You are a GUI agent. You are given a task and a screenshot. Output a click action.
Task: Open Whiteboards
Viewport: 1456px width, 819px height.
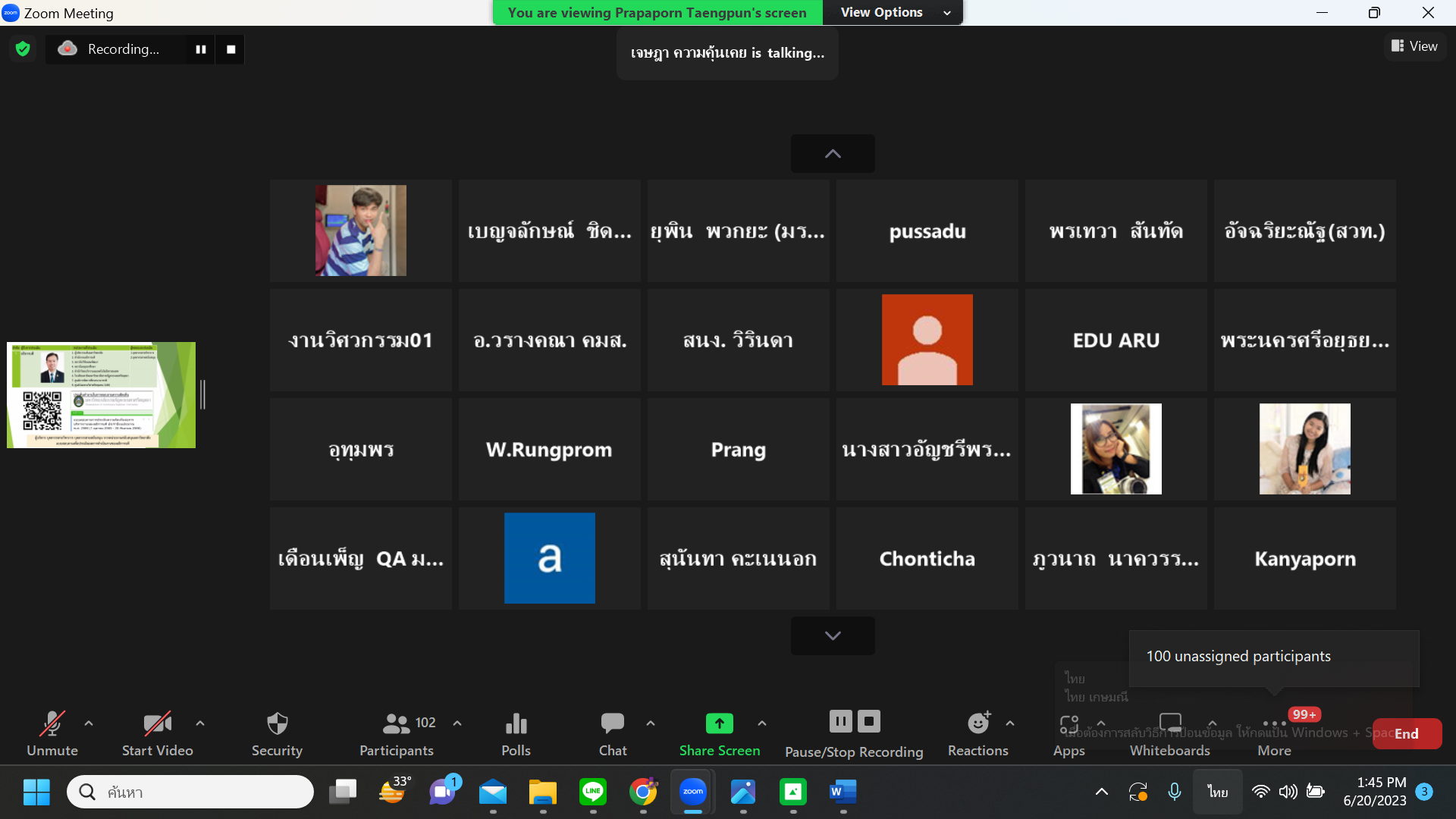1169,734
